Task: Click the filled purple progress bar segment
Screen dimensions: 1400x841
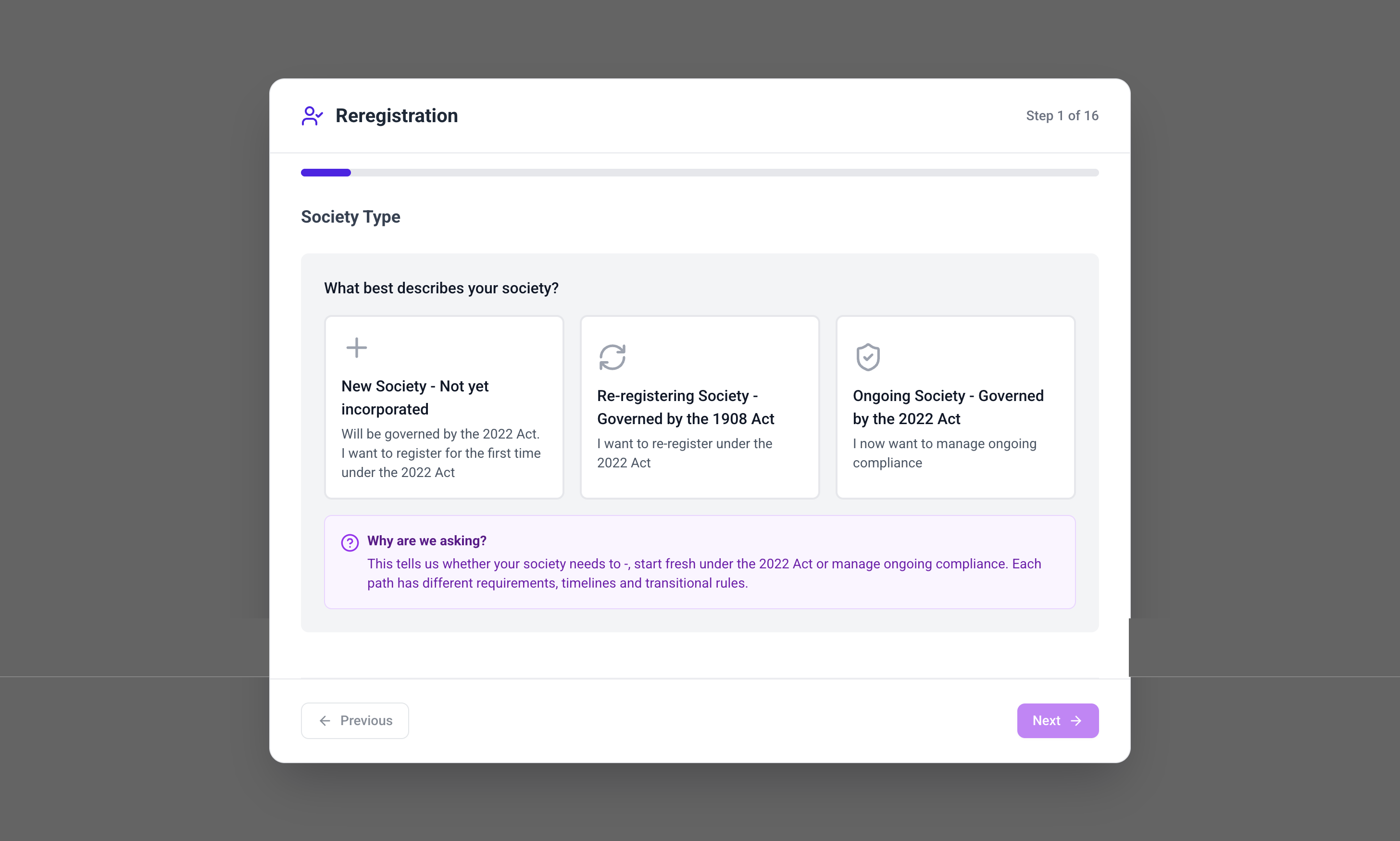Action: [326, 172]
